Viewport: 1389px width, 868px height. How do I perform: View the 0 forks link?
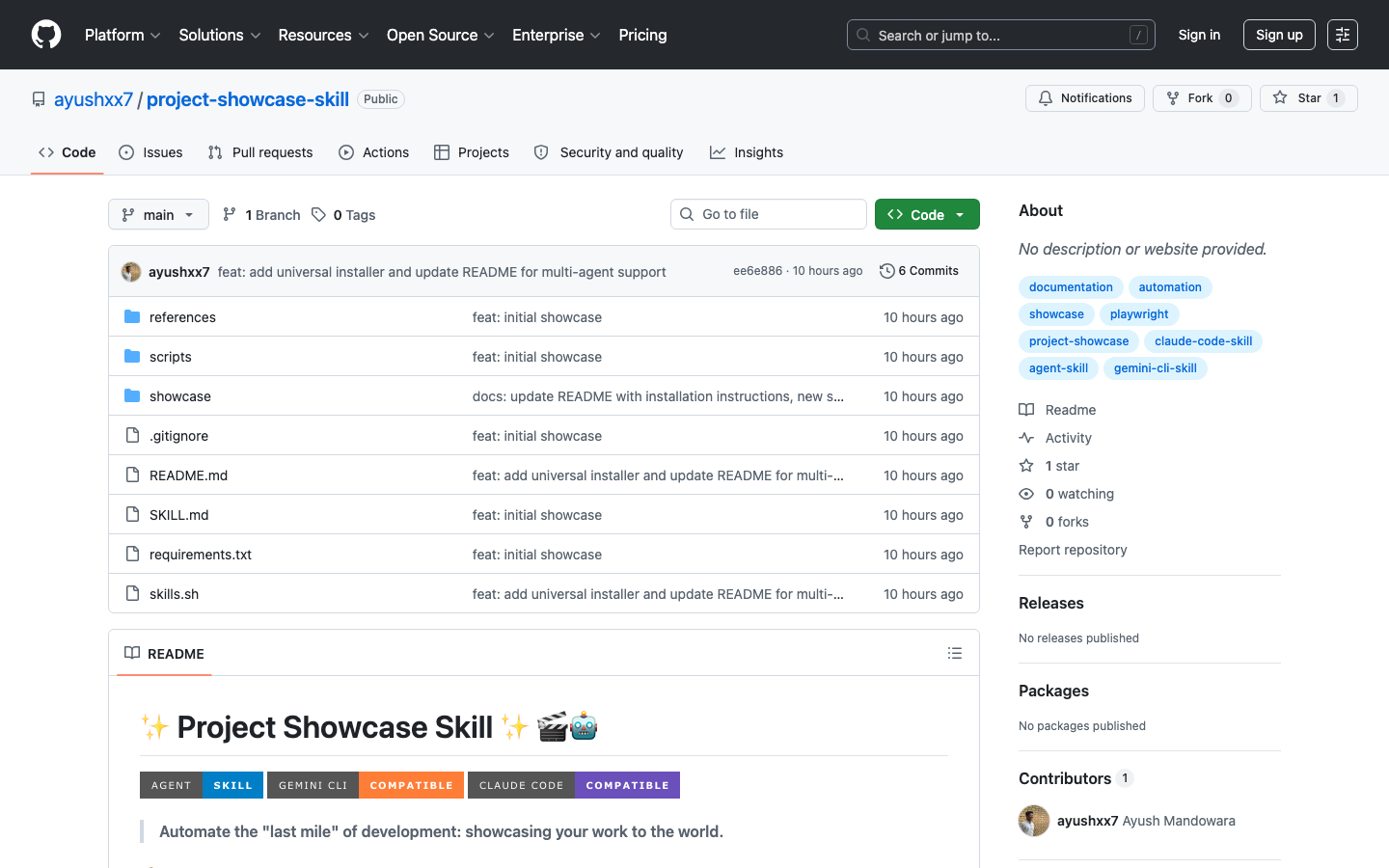pyautogui.click(x=1053, y=522)
